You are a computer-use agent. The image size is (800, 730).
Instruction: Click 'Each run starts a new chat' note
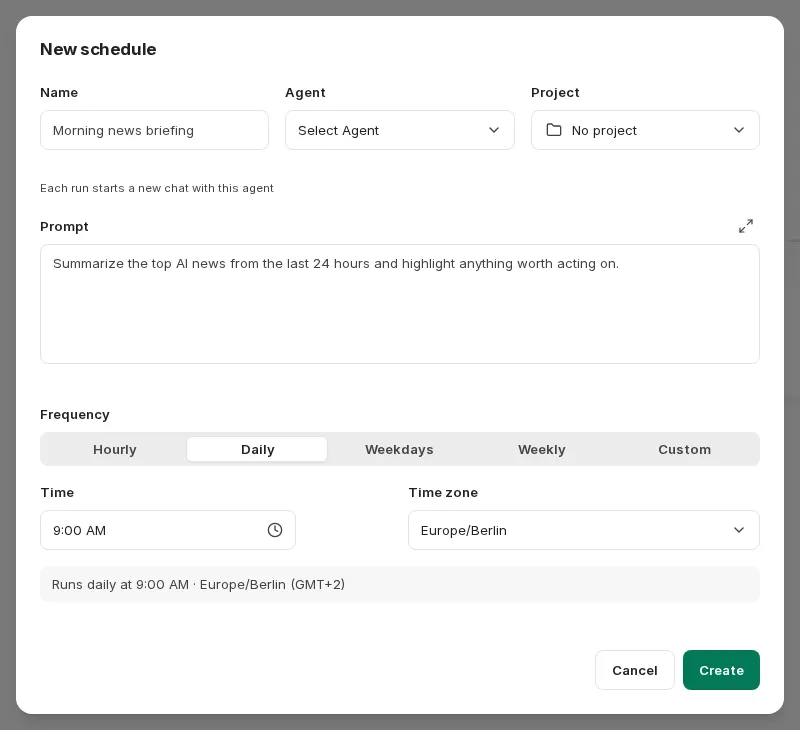(157, 188)
